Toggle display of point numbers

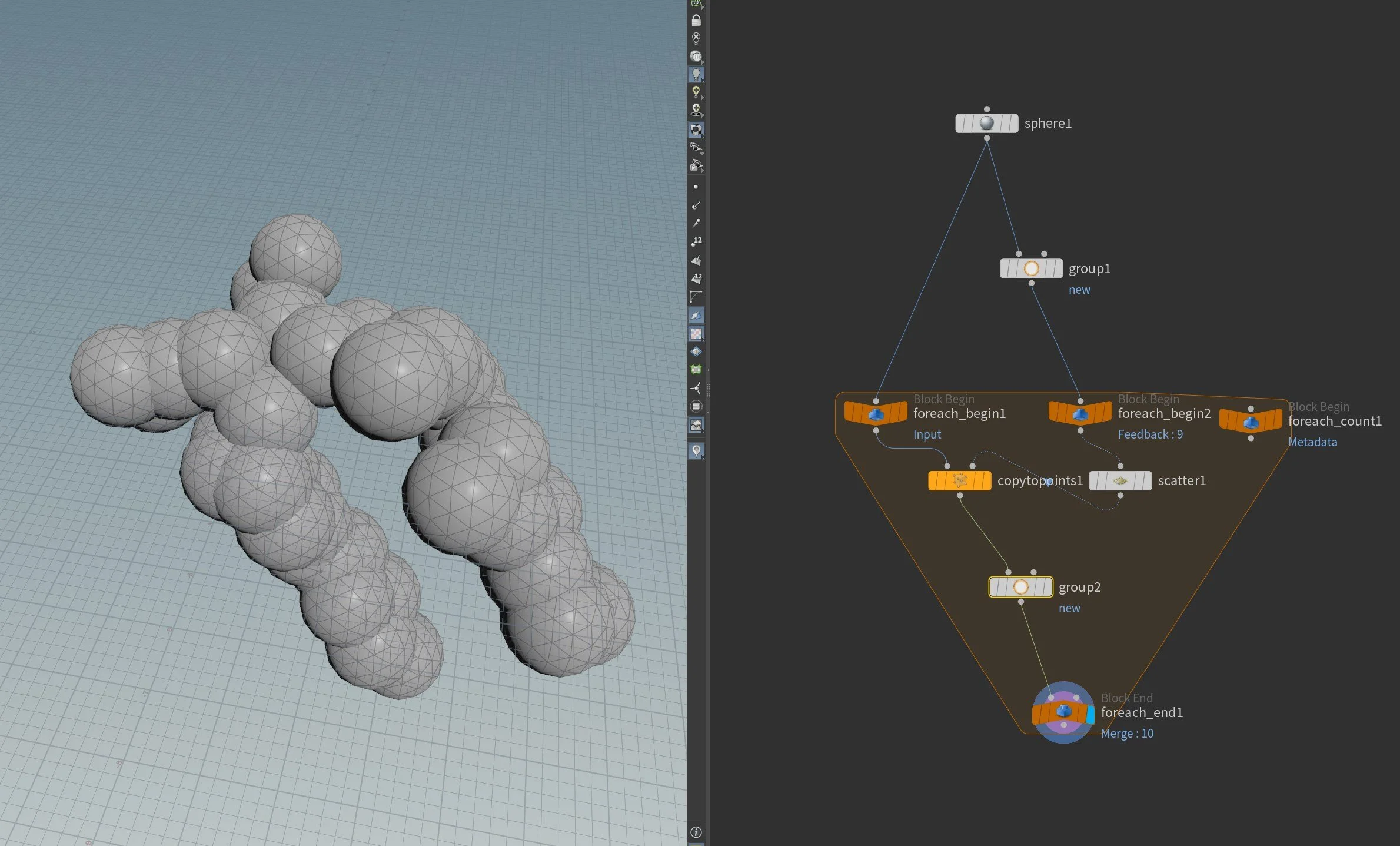tap(696, 241)
